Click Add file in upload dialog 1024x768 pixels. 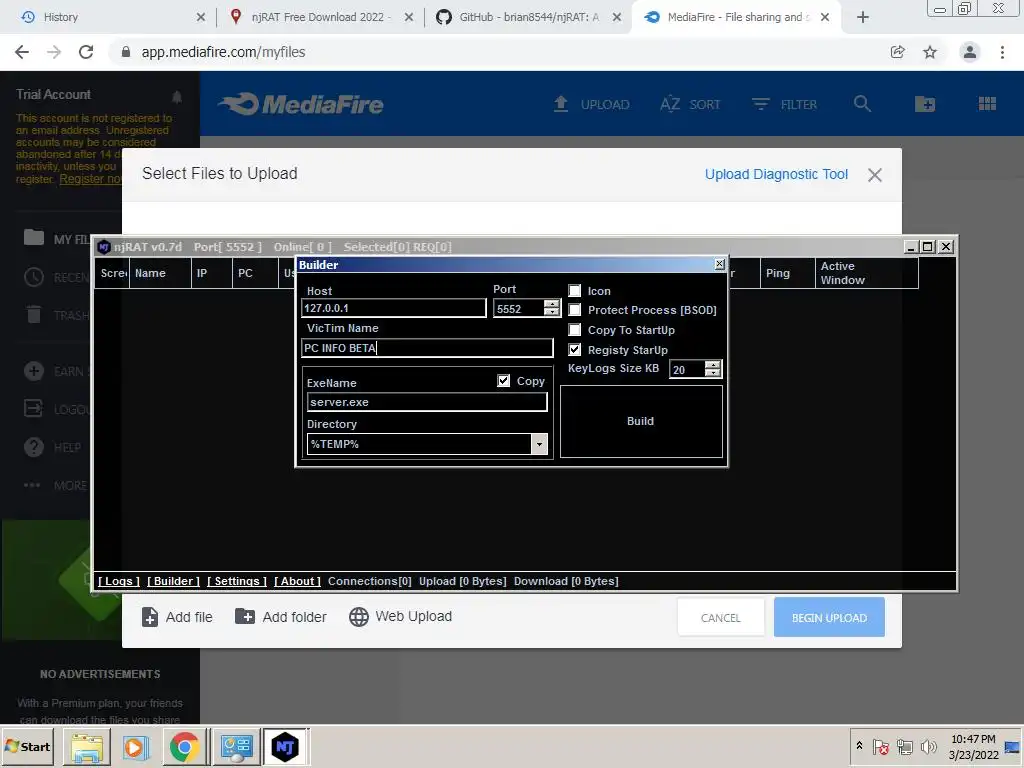coord(177,617)
